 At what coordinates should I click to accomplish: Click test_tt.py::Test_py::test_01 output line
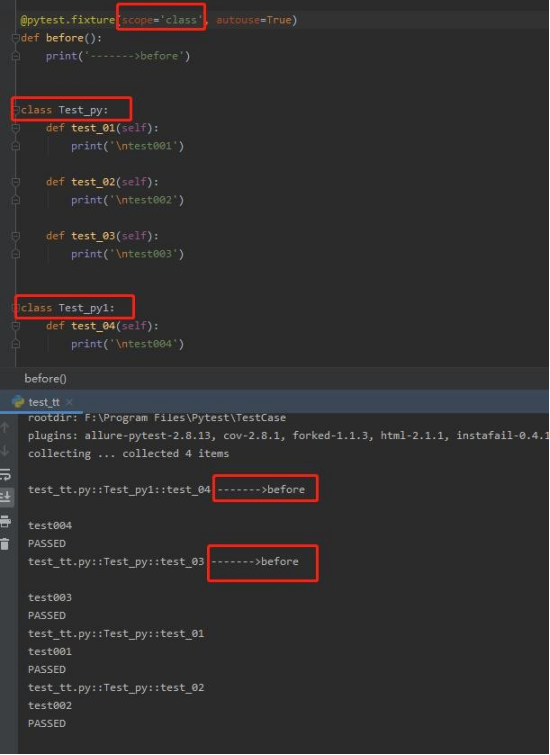[x=116, y=633]
